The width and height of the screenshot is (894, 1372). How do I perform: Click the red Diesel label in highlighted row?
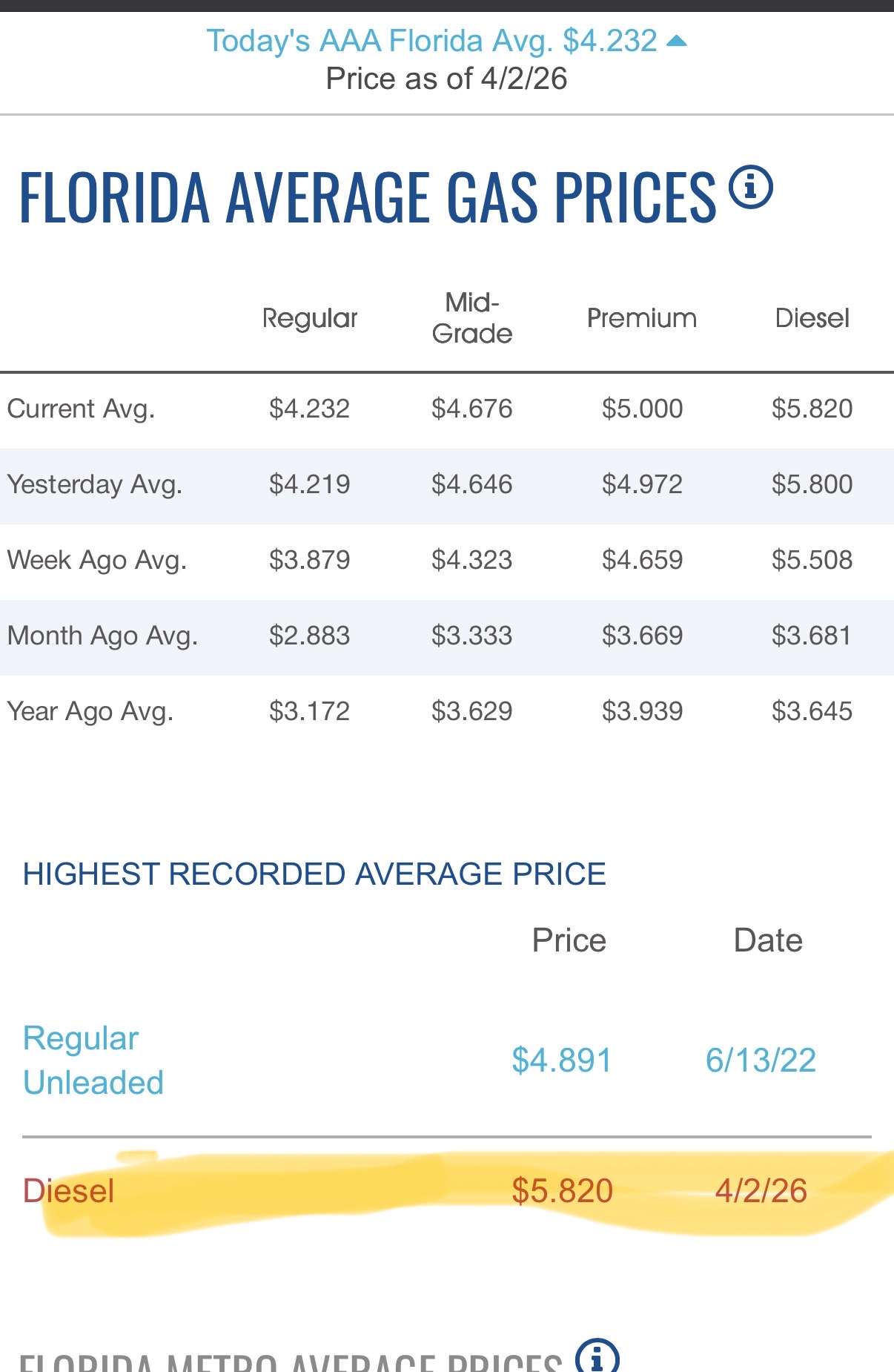(x=69, y=1191)
